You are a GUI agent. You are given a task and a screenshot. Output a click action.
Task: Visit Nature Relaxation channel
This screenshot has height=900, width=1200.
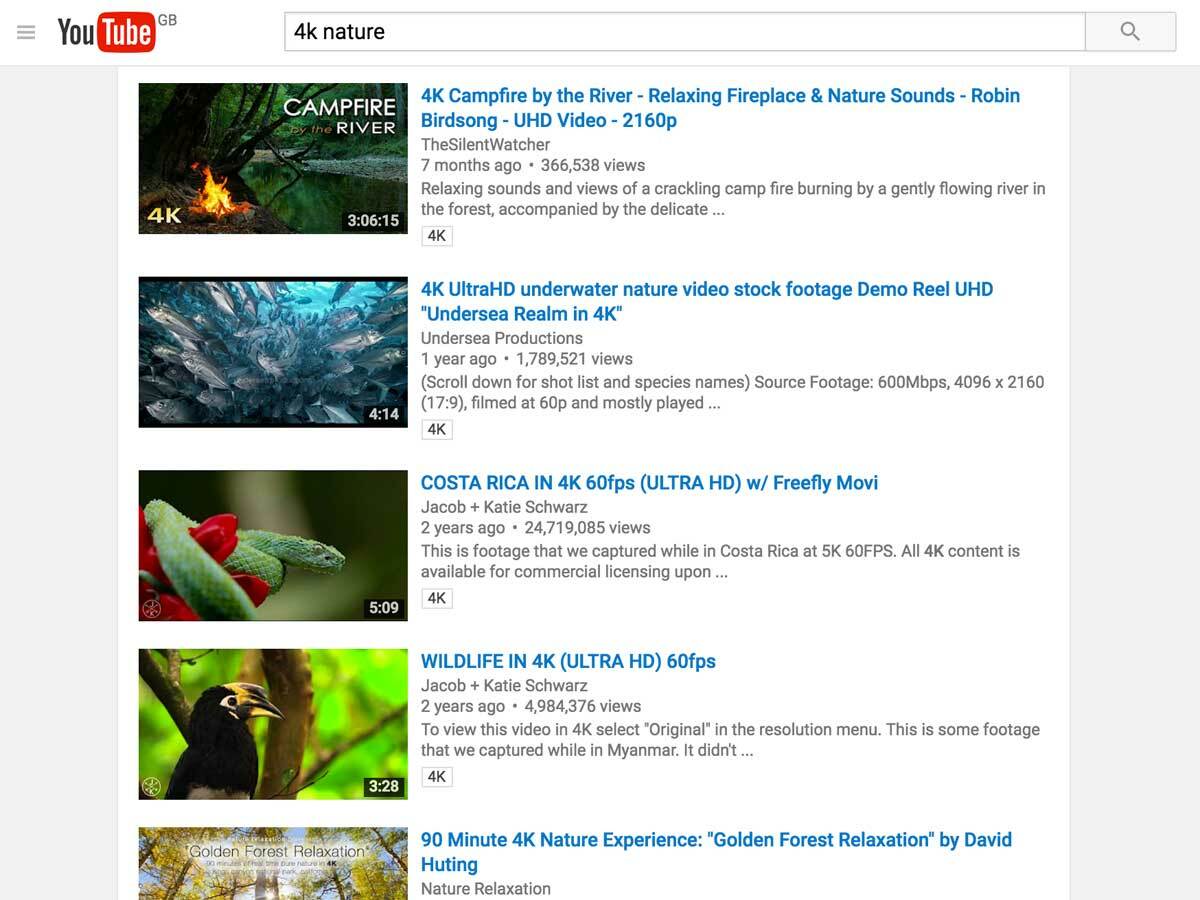point(485,888)
